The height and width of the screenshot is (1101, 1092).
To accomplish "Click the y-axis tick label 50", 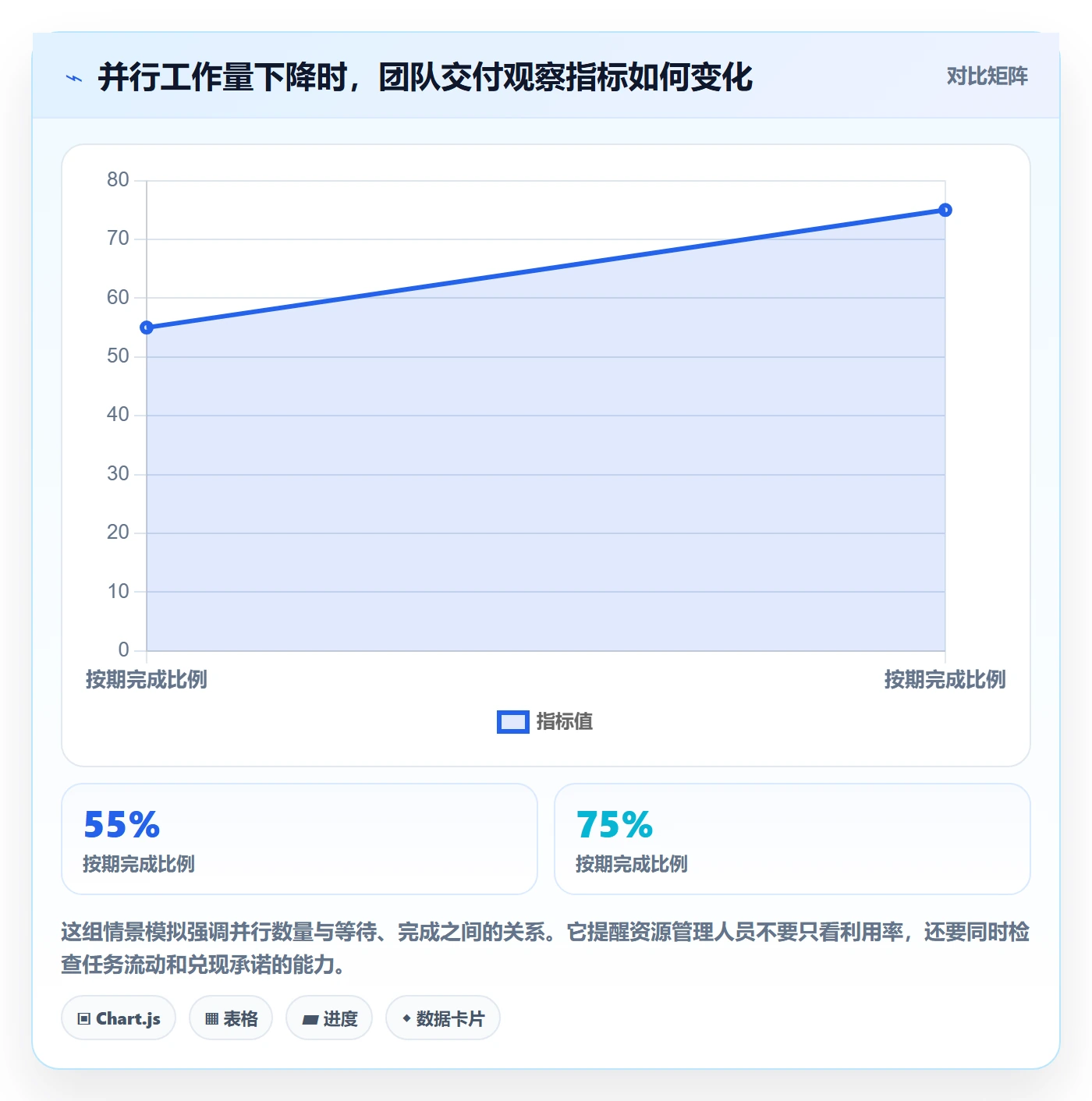I will pos(118,356).
